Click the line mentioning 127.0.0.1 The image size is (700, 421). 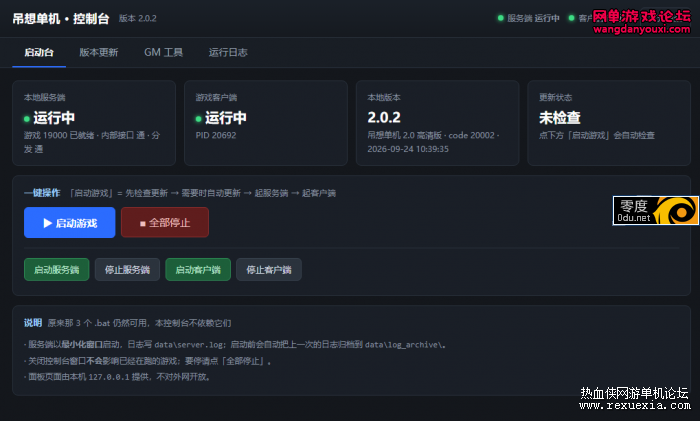pos(117,377)
